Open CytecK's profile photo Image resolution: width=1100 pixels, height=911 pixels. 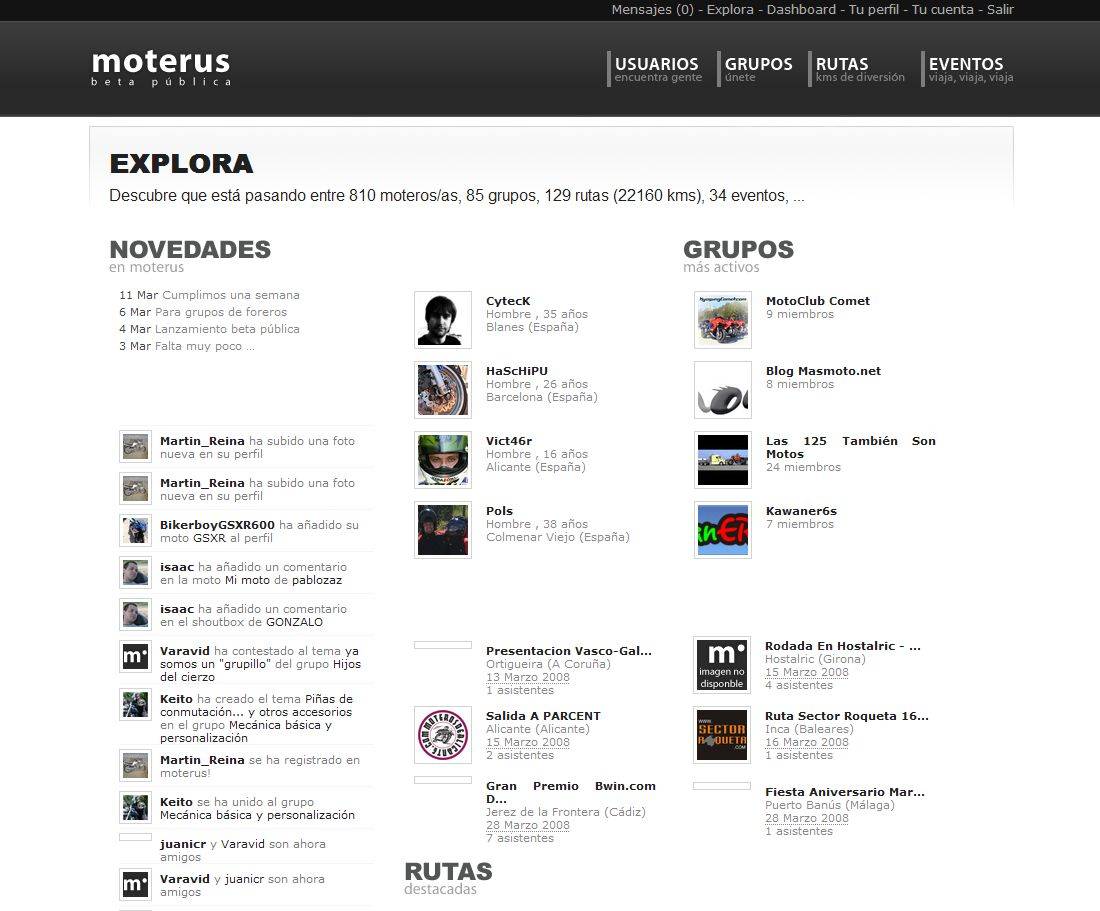(x=443, y=320)
